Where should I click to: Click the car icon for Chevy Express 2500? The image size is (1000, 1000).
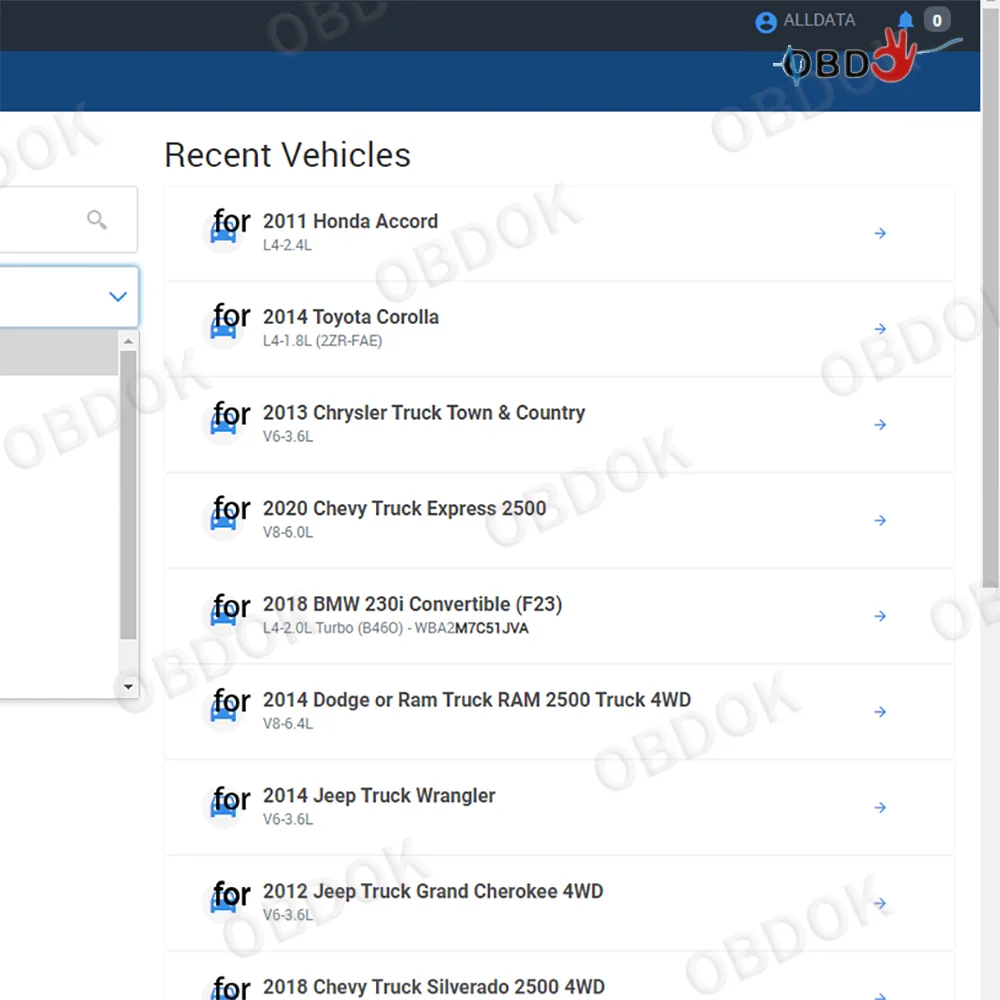tap(224, 521)
